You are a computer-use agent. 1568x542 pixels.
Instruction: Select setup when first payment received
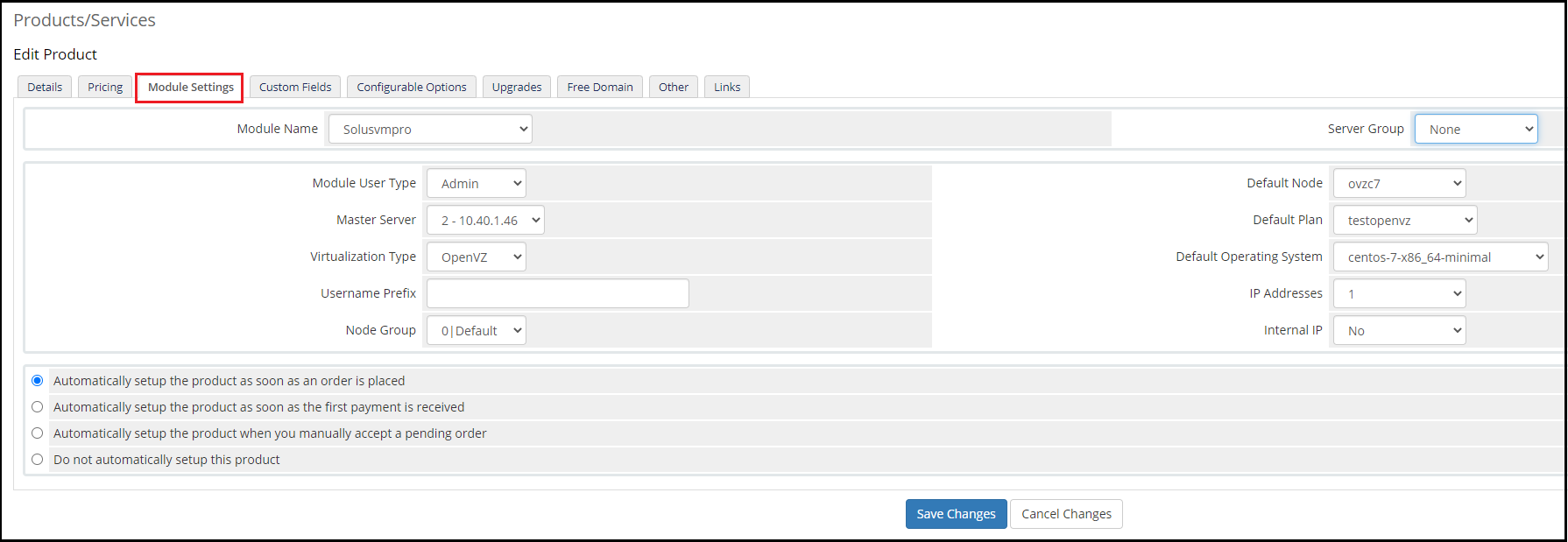coord(38,407)
